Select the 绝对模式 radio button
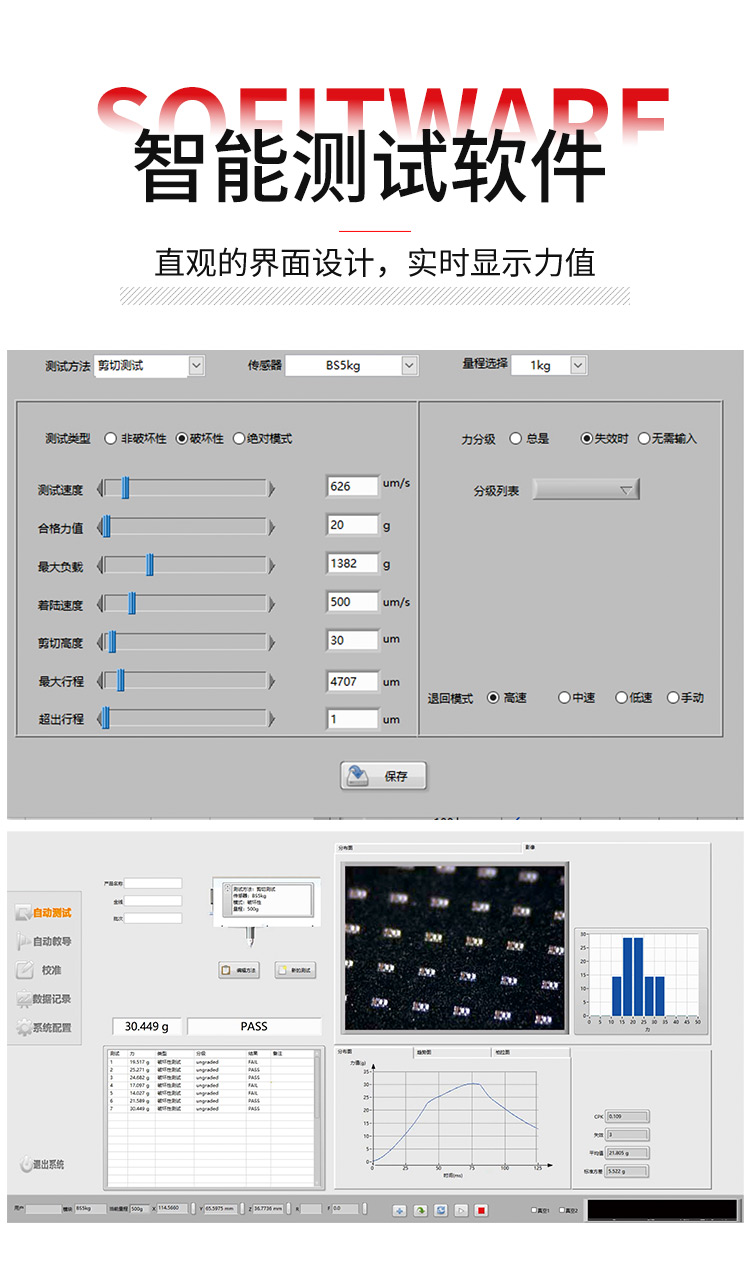This screenshot has height=1273, width=750. (239, 438)
